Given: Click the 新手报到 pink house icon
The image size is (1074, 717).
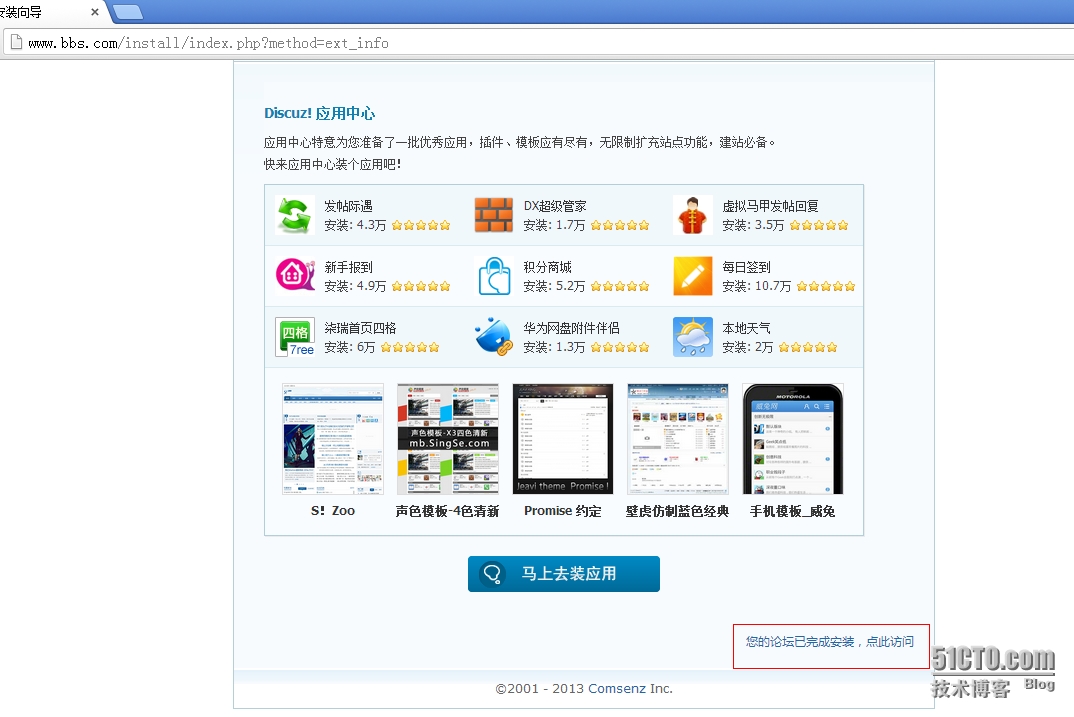Looking at the screenshot, I should [295, 276].
